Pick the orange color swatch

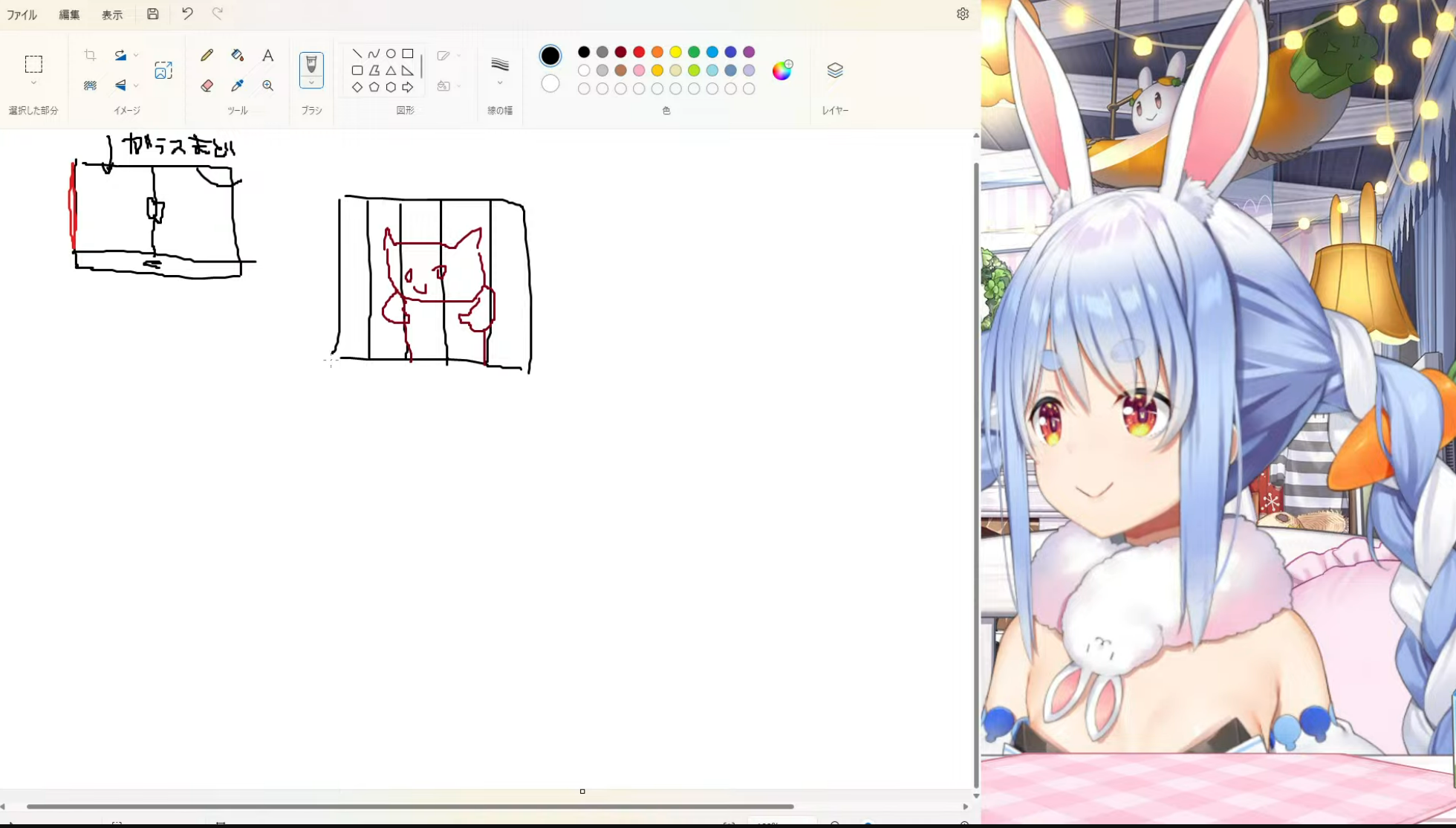(x=657, y=52)
